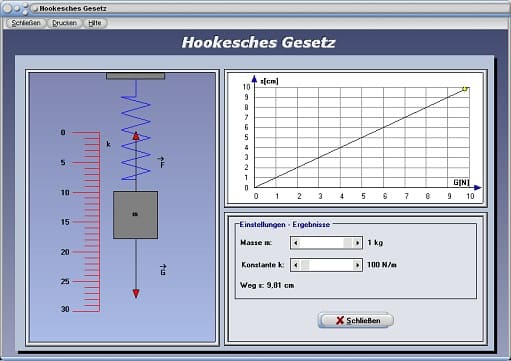Open the Drucken menu item
Screen dimensions: 511x361
coord(64,23)
